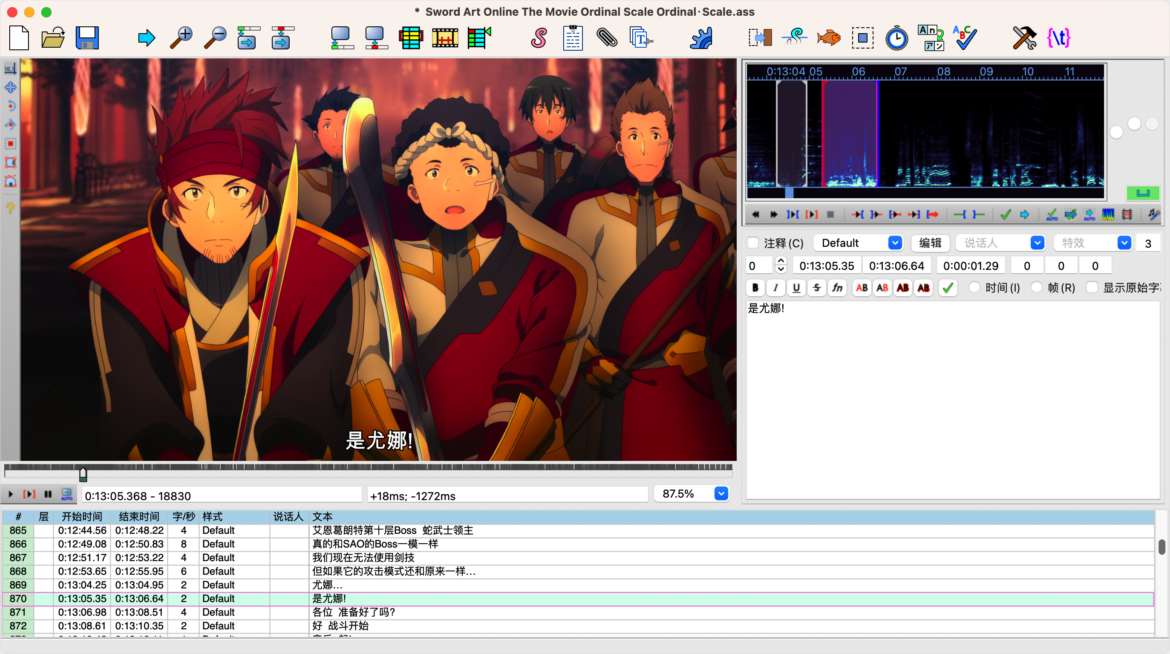Open the 说话人 actor dropdown
This screenshot has width=1170, height=654.
point(1000,243)
